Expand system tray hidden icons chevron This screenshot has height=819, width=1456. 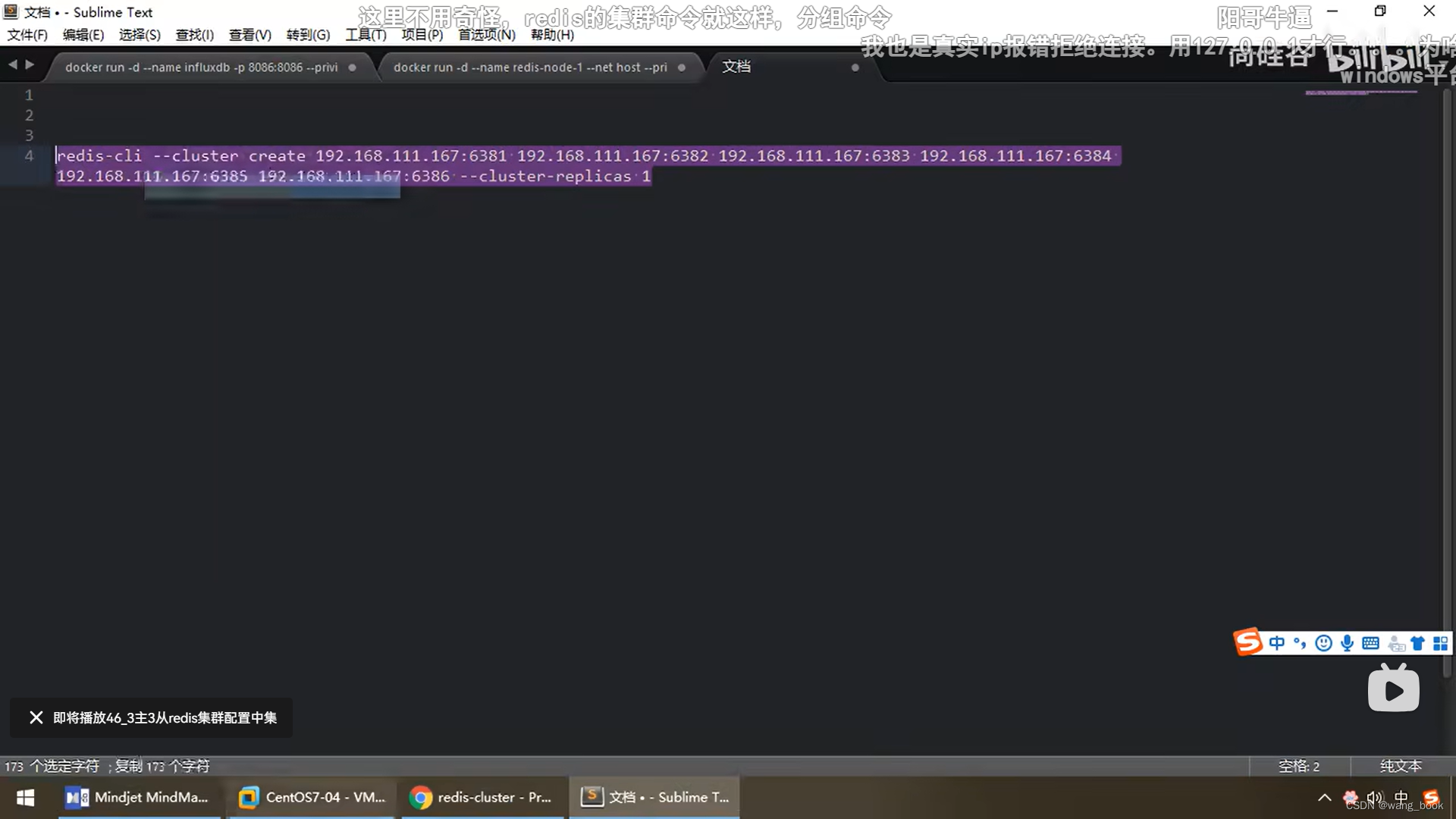click(x=1324, y=798)
